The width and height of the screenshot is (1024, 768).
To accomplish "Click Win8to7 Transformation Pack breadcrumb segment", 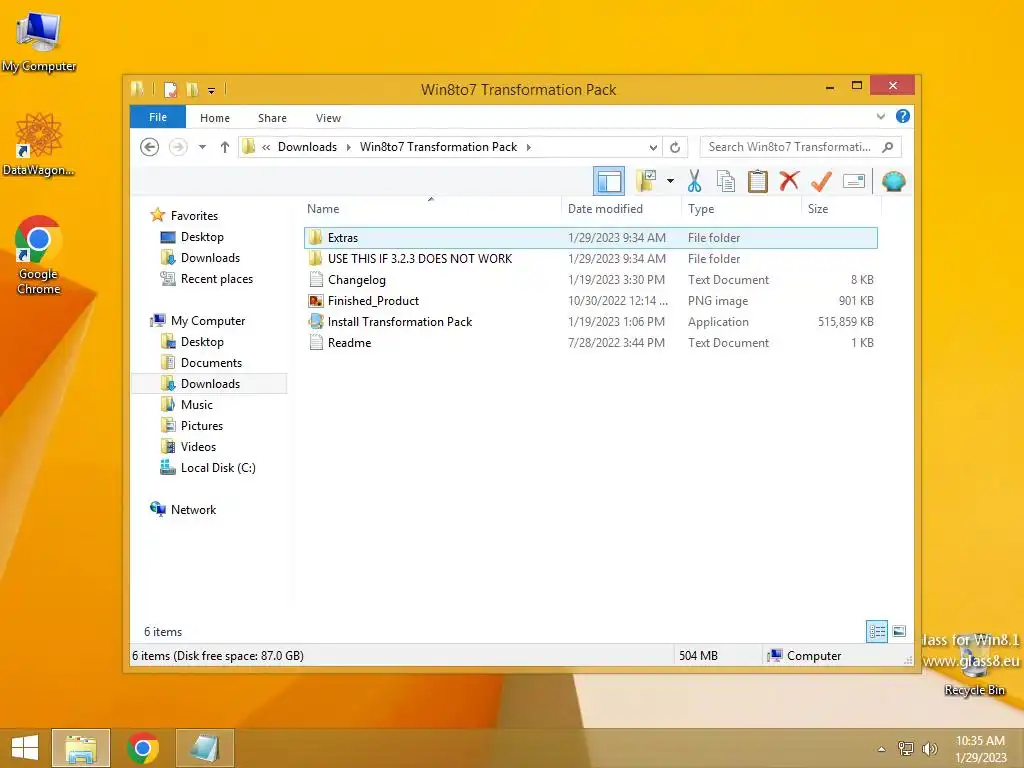I will [438, 147].
